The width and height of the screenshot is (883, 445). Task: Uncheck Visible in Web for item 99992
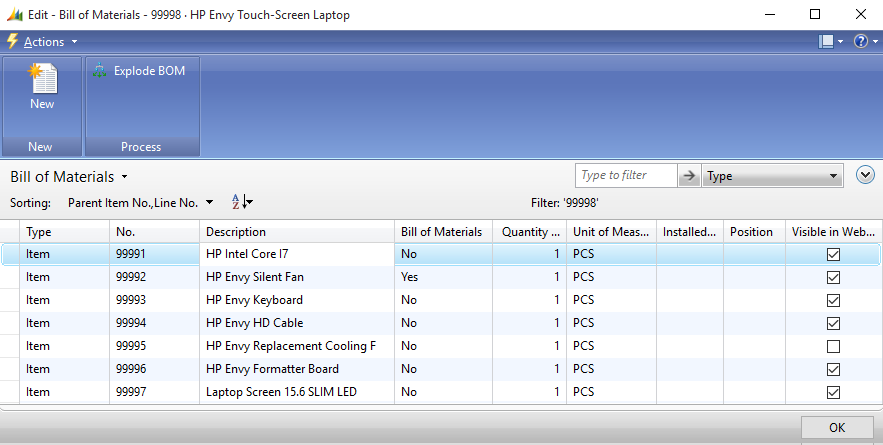coord(833,277)
